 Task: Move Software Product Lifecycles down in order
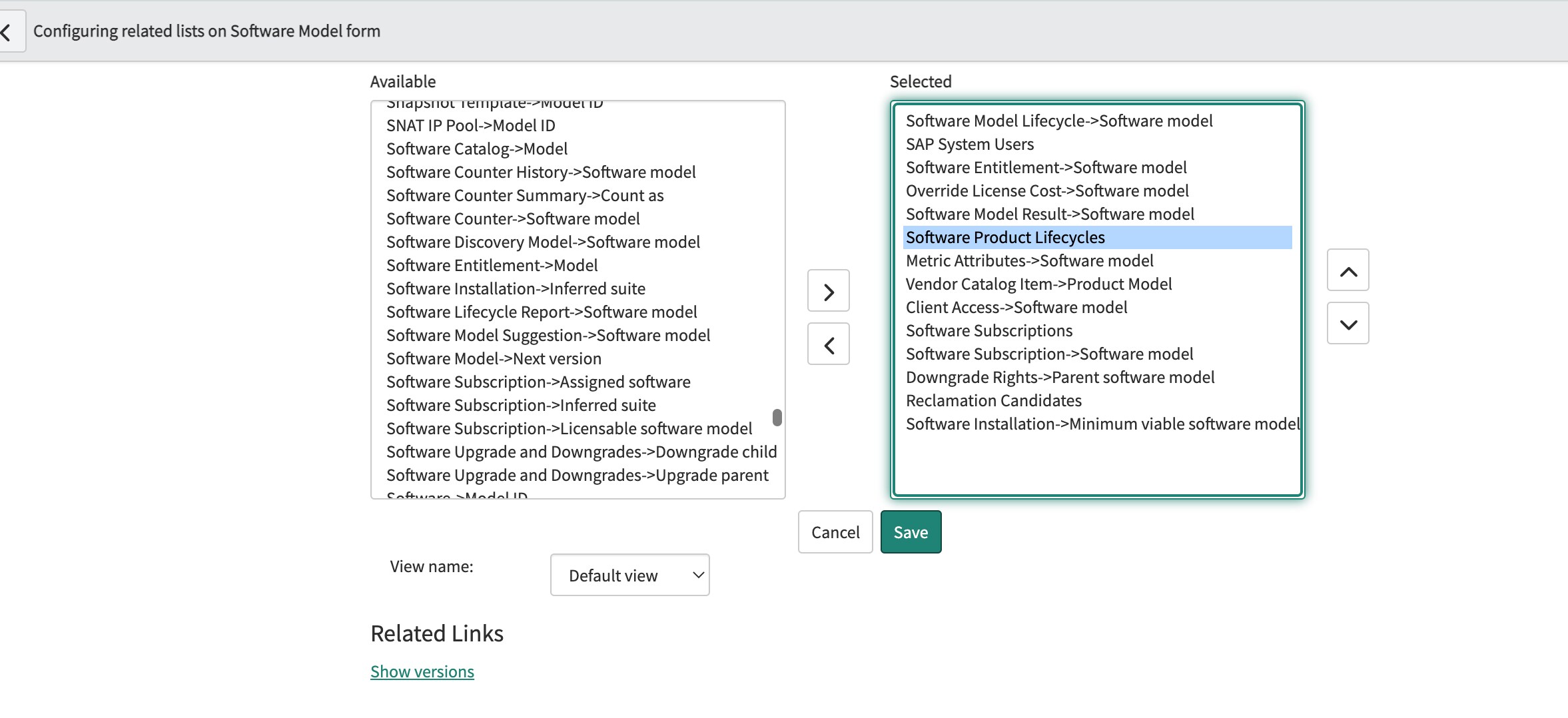pyautogui.click(x=1348, y=322)
